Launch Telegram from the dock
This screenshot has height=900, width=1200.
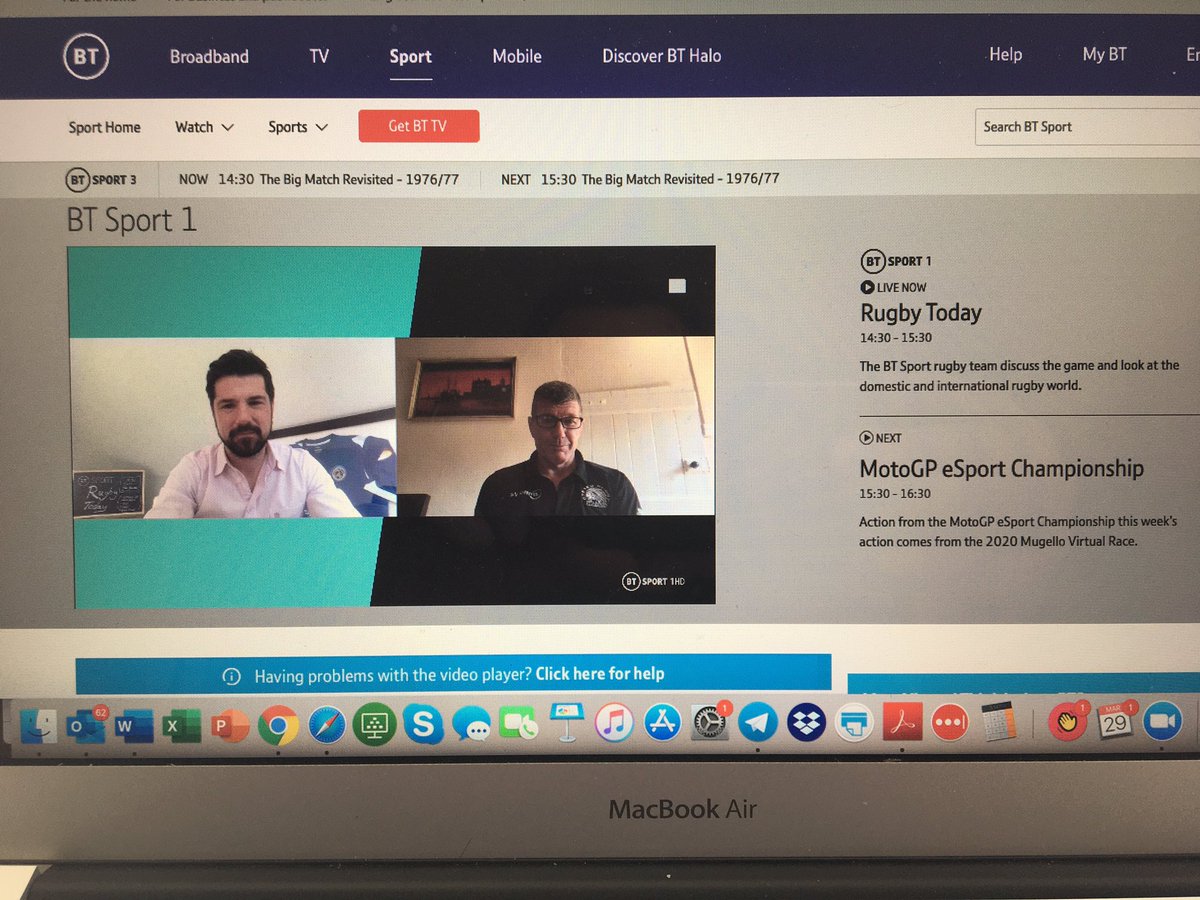point(757,723)
